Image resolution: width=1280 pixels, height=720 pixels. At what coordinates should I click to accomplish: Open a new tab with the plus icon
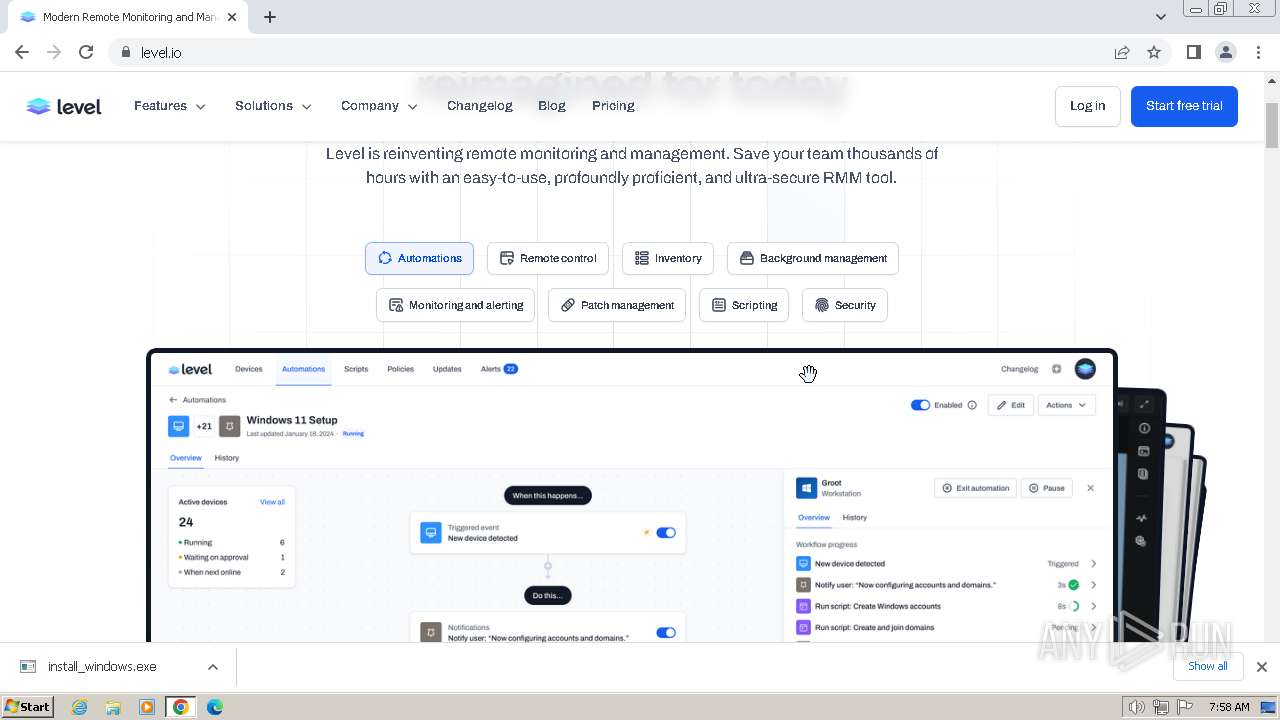pos(270,17)
